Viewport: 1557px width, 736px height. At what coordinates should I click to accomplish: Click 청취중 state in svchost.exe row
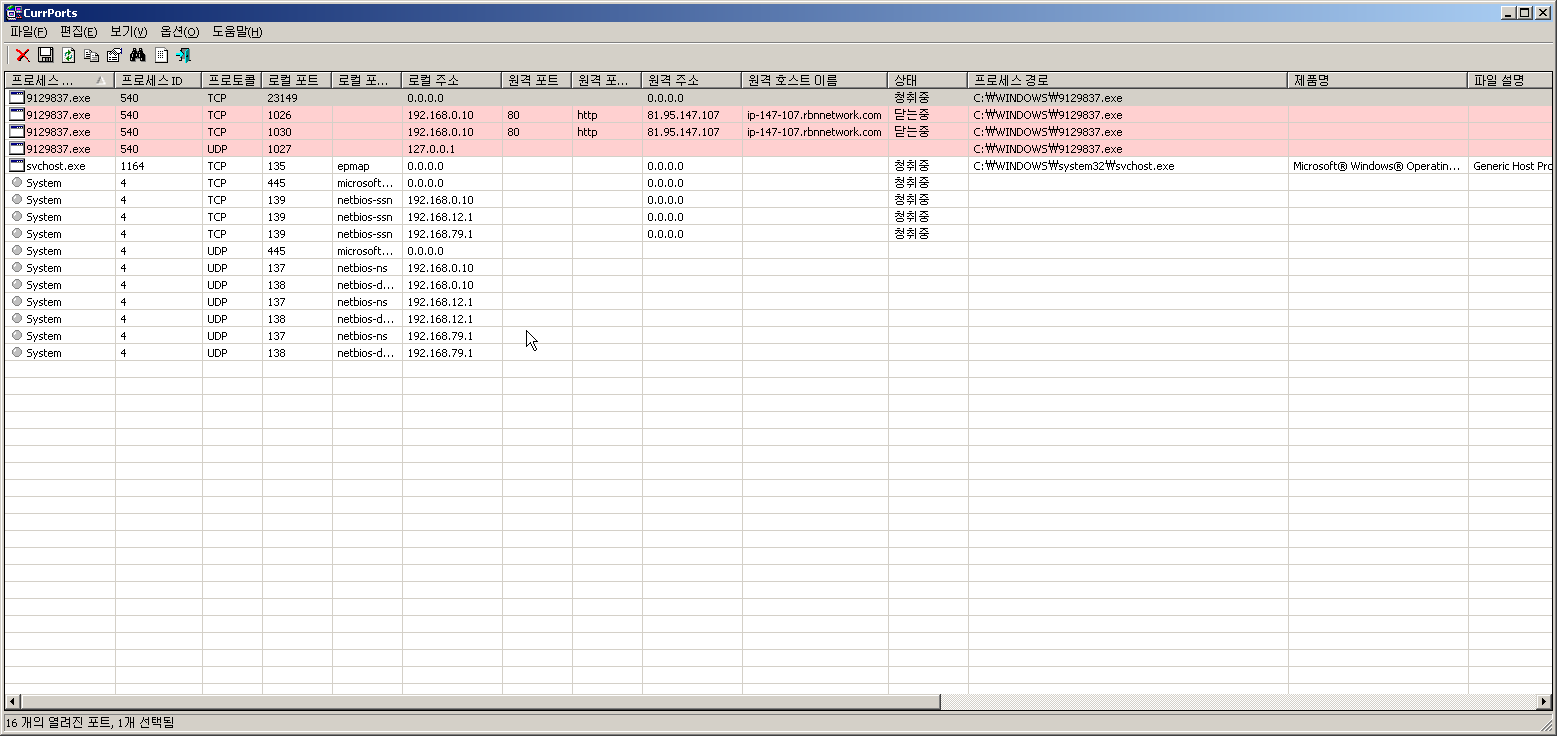[x=911, y=166]
